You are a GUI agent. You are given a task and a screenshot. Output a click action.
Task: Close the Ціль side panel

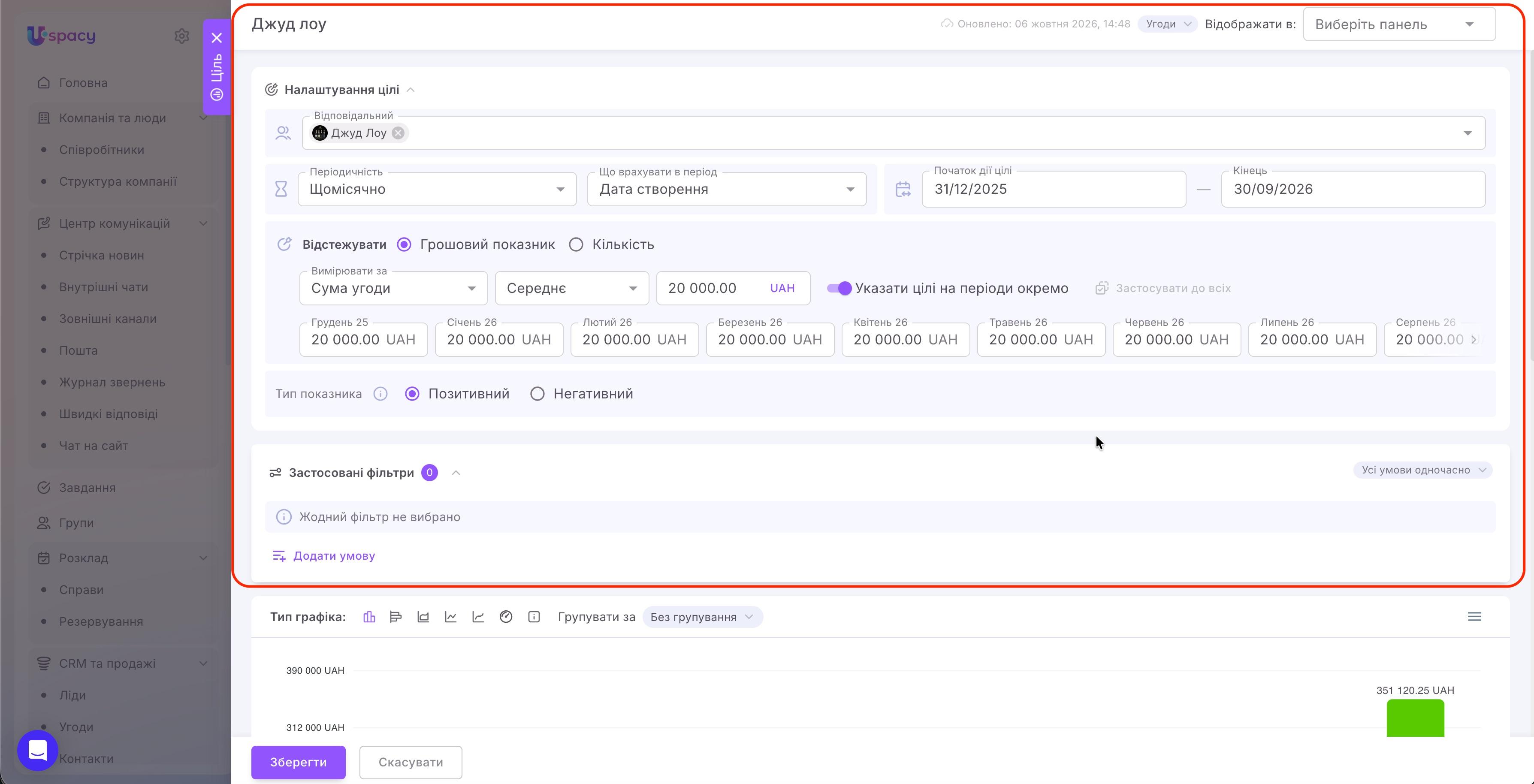pyautogui.click(x=217, y=38)
